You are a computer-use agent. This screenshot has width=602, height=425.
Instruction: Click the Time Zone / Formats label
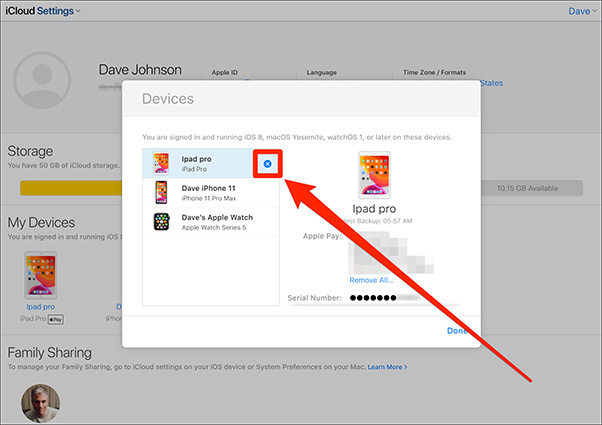point(434,72)
